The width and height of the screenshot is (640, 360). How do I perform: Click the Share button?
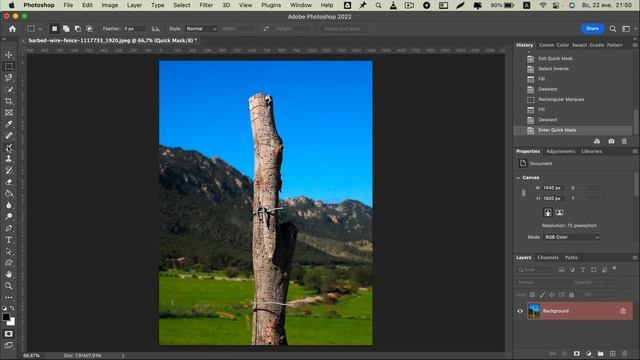tap(592, 29)
